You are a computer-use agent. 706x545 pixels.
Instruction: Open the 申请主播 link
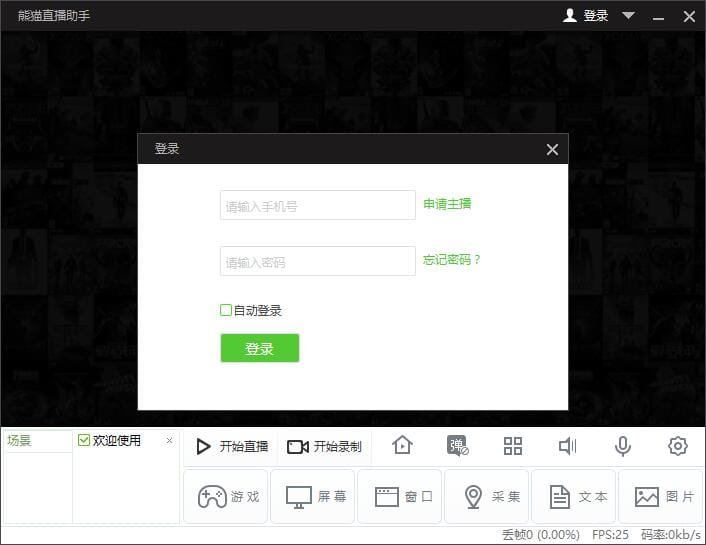pos(447,204)
